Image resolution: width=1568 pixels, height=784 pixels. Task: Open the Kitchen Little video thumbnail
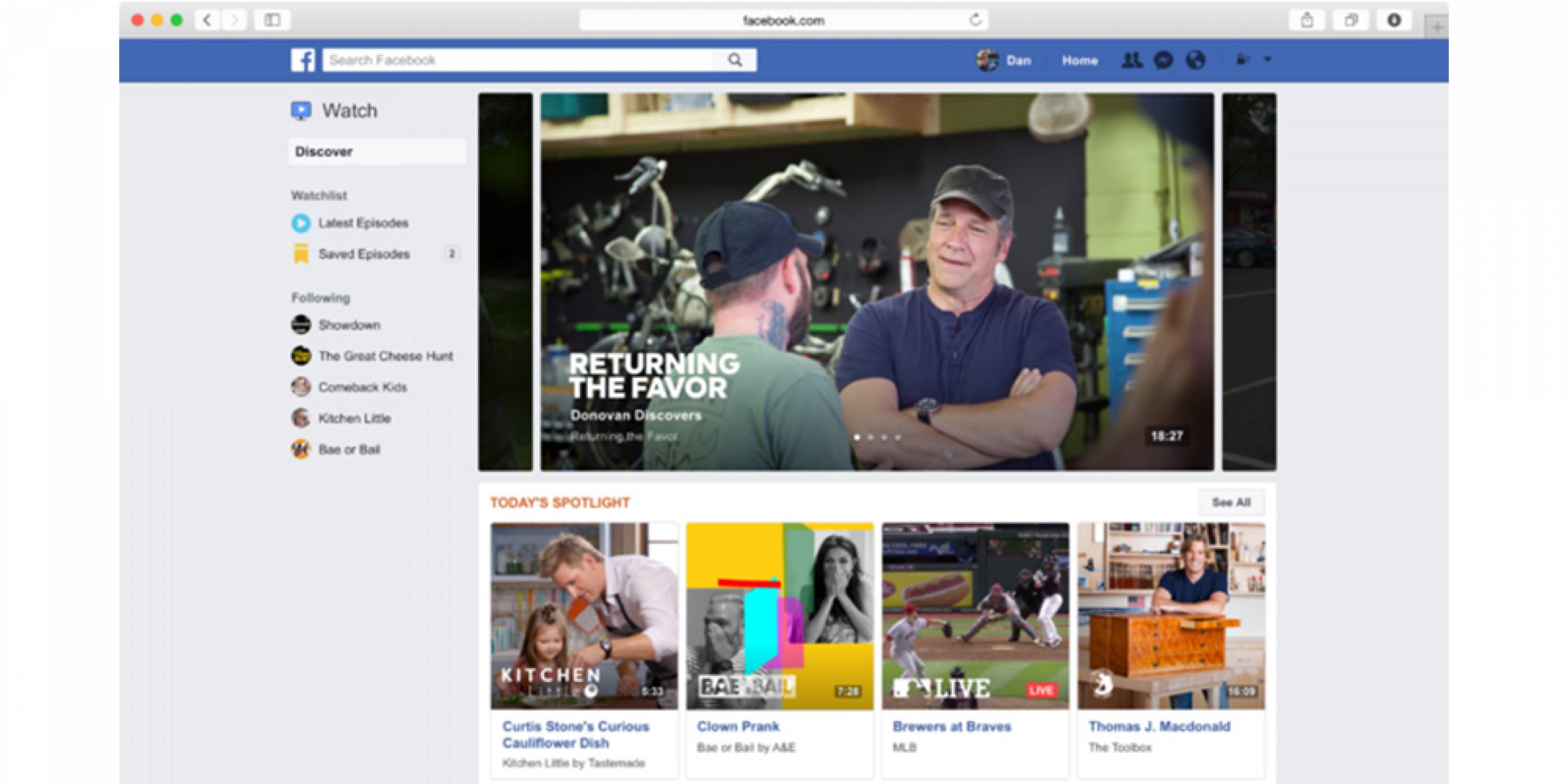584,616
